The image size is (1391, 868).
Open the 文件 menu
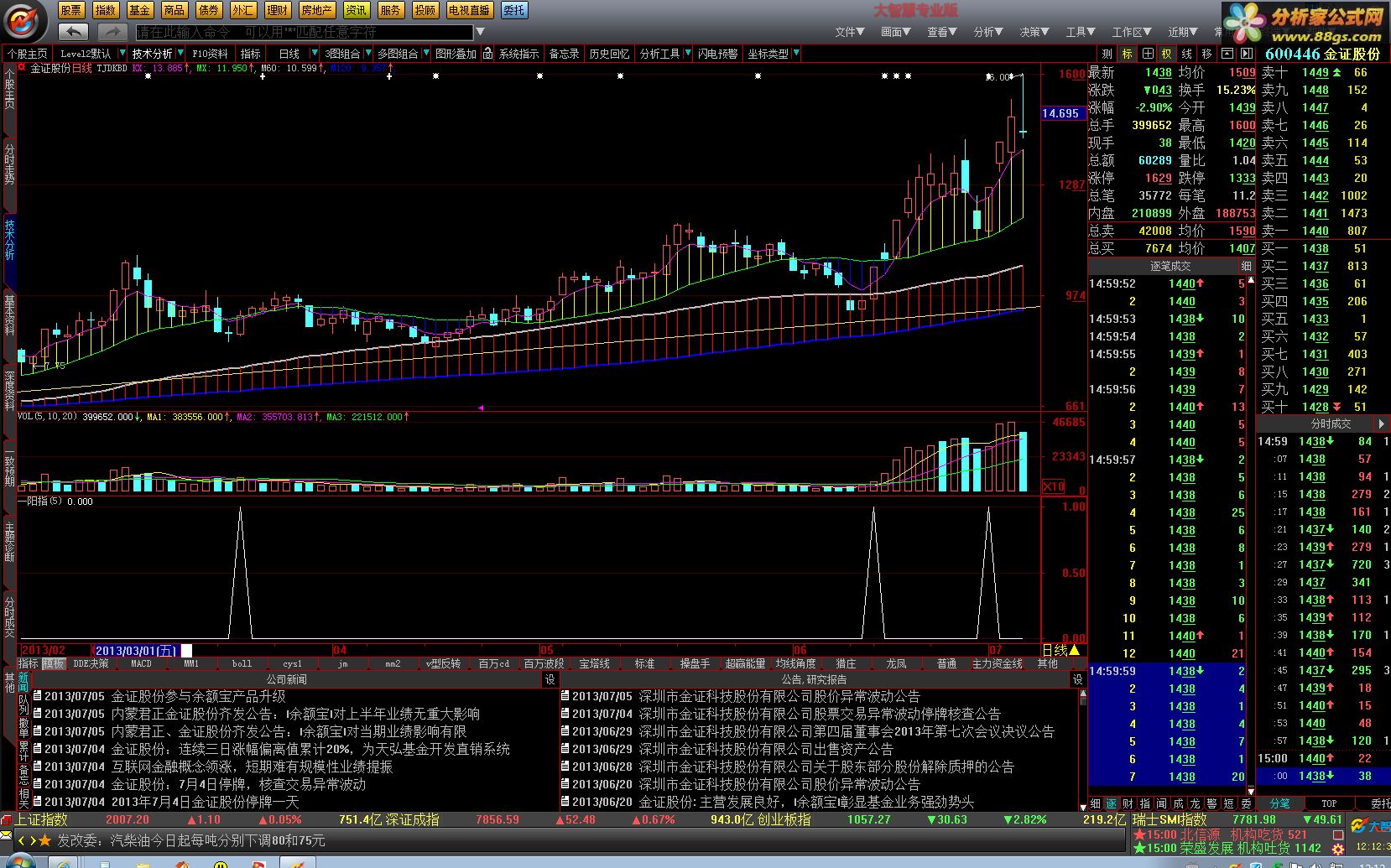tap(850, 32)
